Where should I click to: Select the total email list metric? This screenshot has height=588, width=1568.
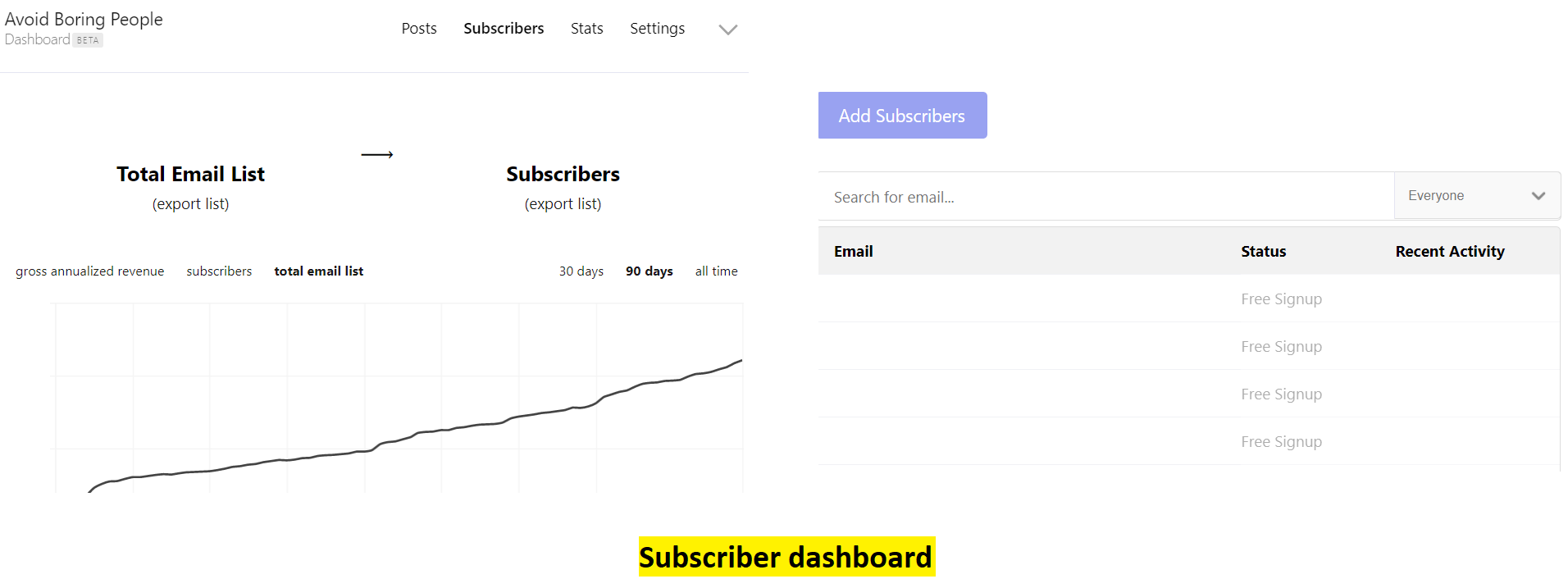click(318, 271)
